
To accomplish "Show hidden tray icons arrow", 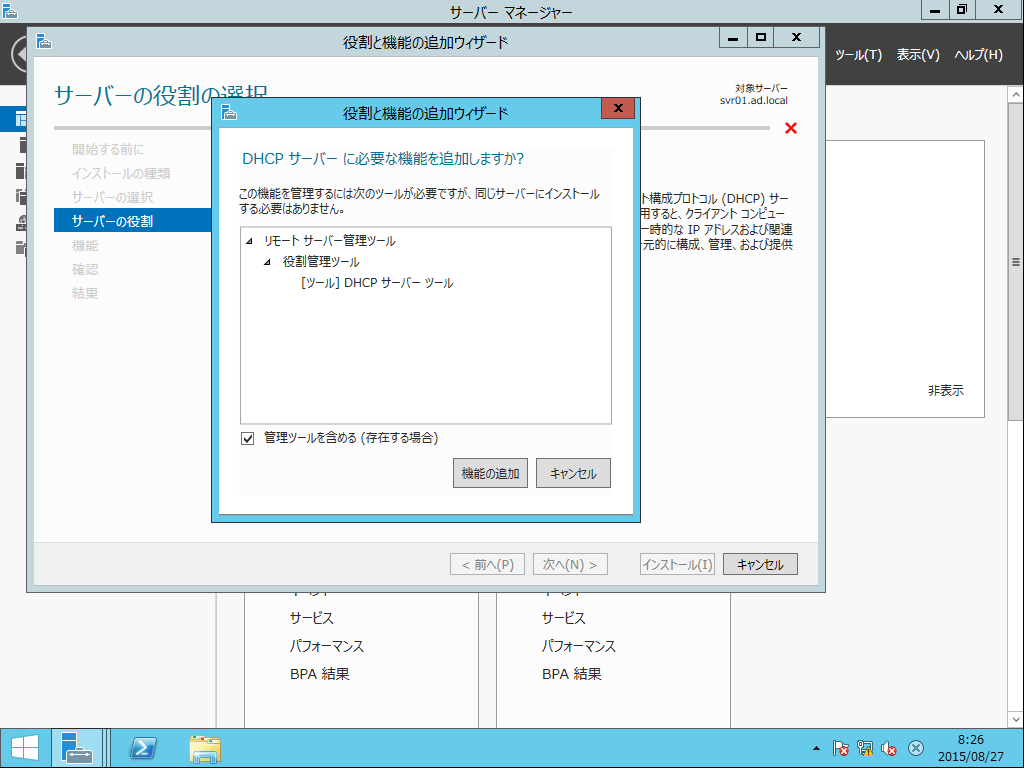I will pyautogui.click(x=816, y=748).
